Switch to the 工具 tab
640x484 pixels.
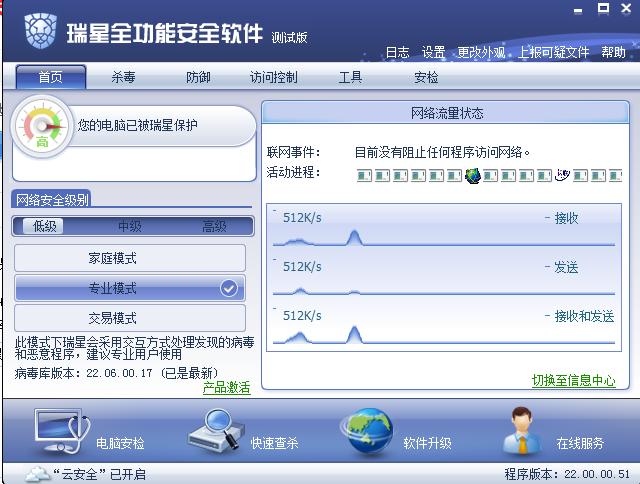[350, 77]
